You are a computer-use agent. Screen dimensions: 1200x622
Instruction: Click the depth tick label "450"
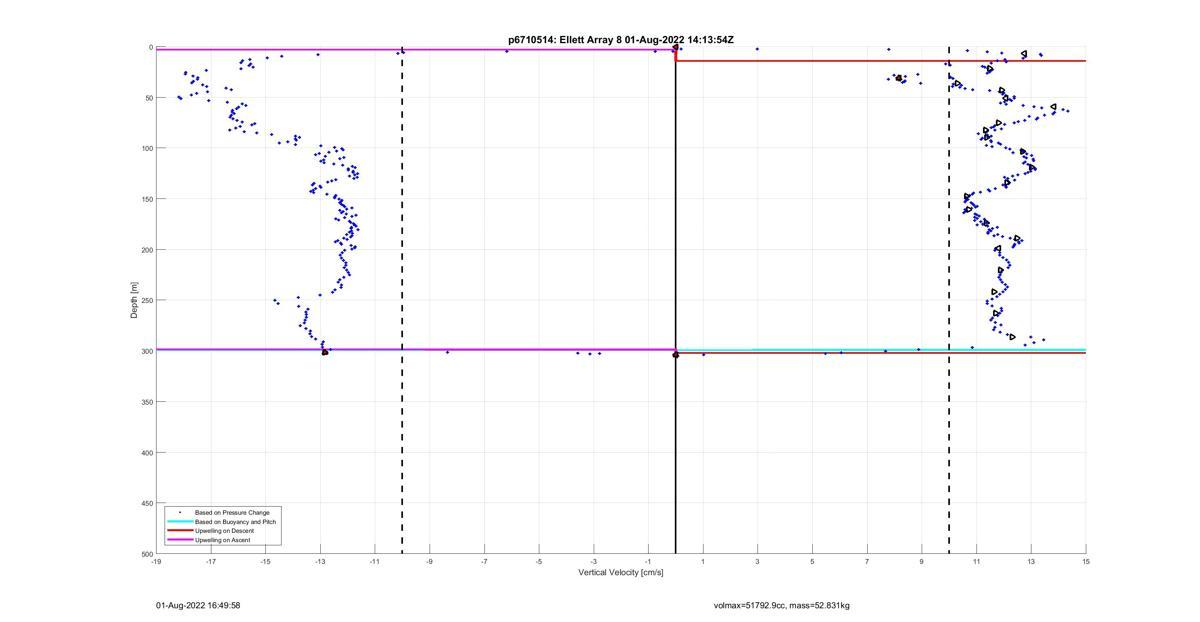147,503
